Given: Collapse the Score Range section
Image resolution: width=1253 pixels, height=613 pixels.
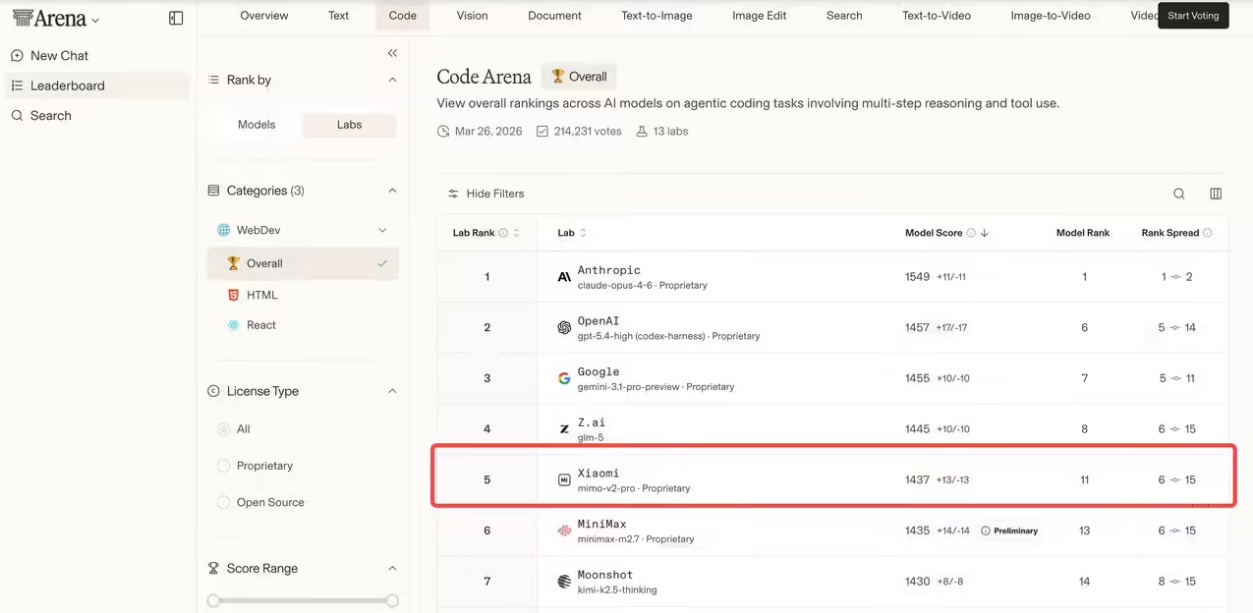Looking at the screenshot, I should tap(392, 568).
